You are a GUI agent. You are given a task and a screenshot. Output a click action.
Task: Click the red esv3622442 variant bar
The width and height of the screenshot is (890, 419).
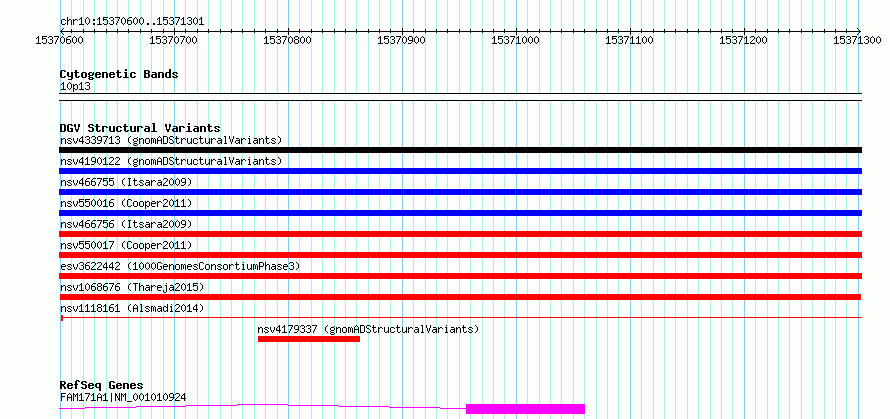[x=460, y=276]
